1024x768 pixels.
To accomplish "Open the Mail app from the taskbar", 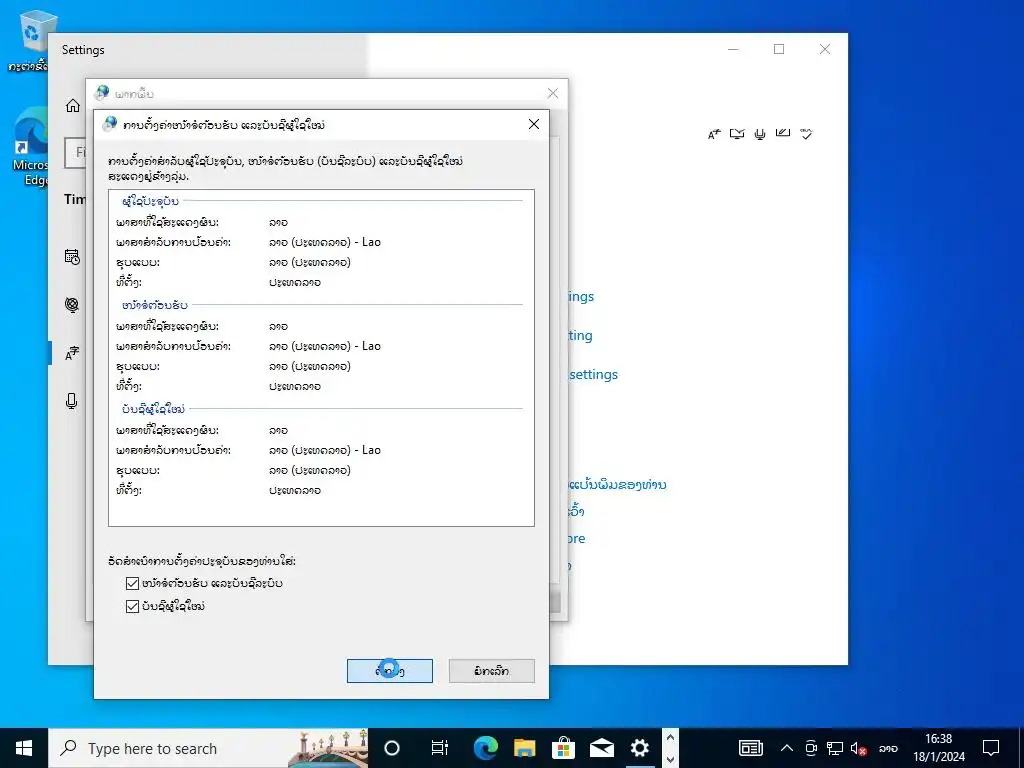I will (601, 748).
